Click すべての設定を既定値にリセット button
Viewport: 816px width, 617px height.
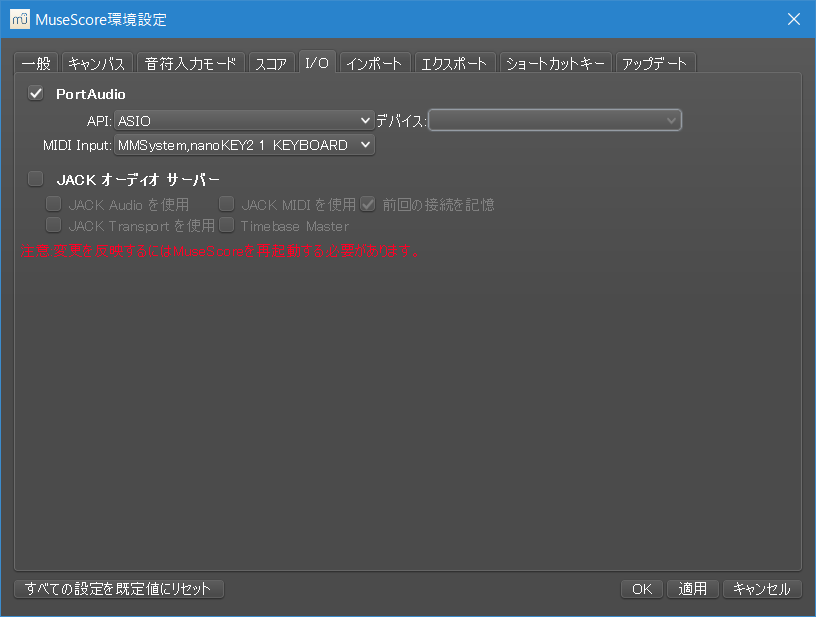[x=119, y=589]
